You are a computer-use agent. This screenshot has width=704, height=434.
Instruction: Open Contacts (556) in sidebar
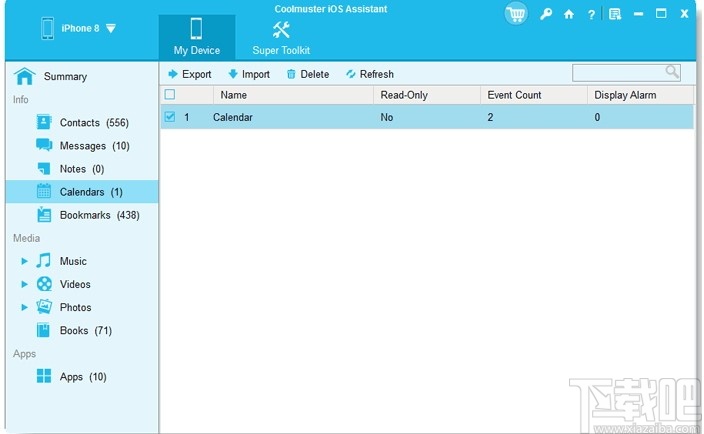click(x=94, y=123)
